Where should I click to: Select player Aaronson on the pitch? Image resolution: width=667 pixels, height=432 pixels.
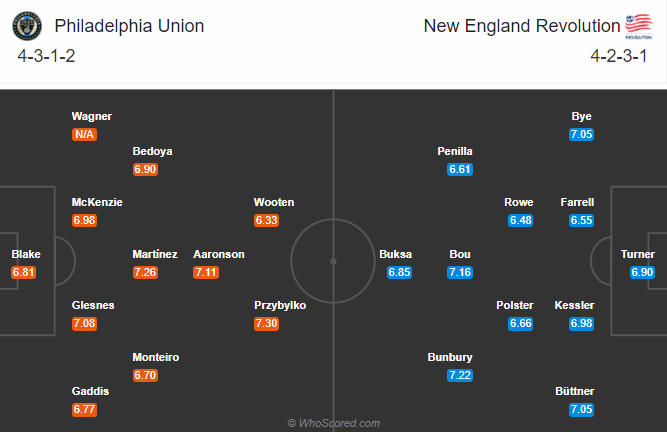(x=219, y=254)
